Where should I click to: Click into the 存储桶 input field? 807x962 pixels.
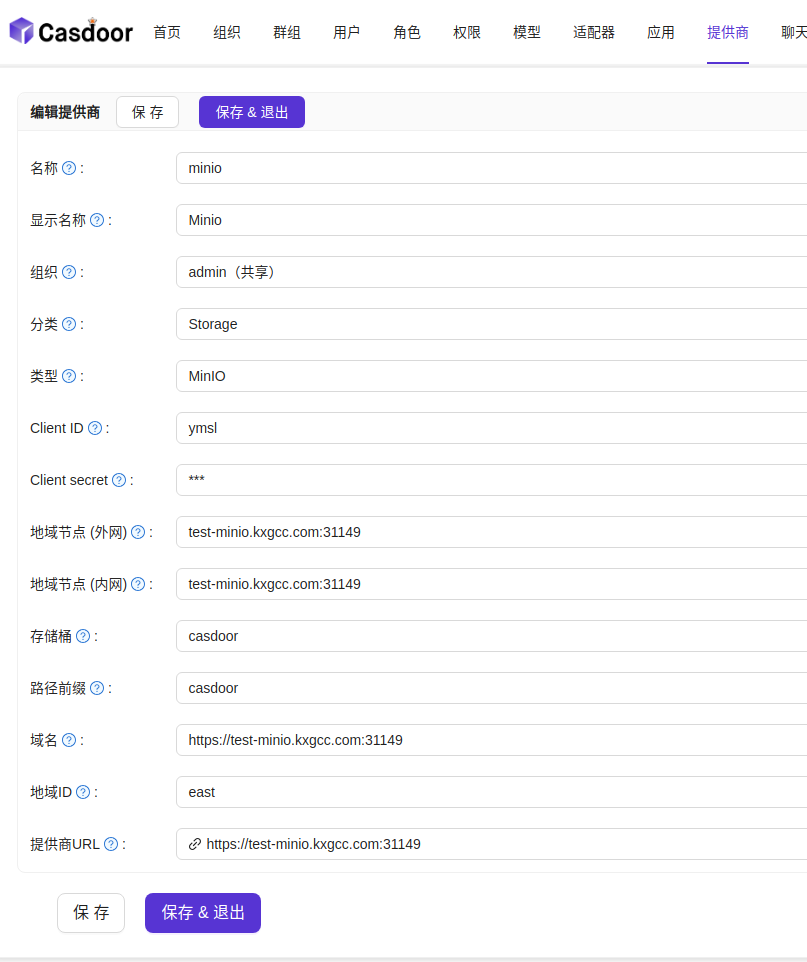400,635
